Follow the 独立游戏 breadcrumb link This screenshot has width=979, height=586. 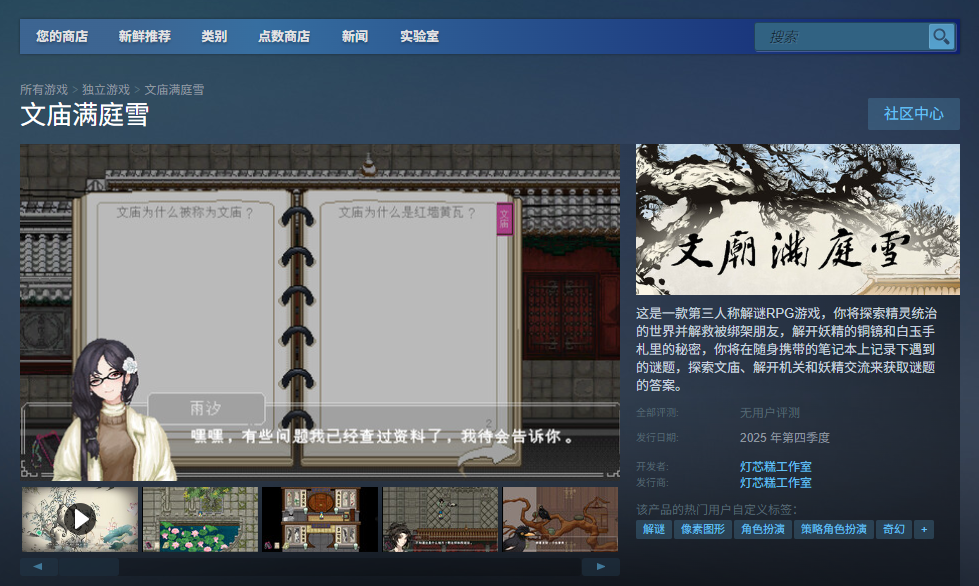[106, 90]
